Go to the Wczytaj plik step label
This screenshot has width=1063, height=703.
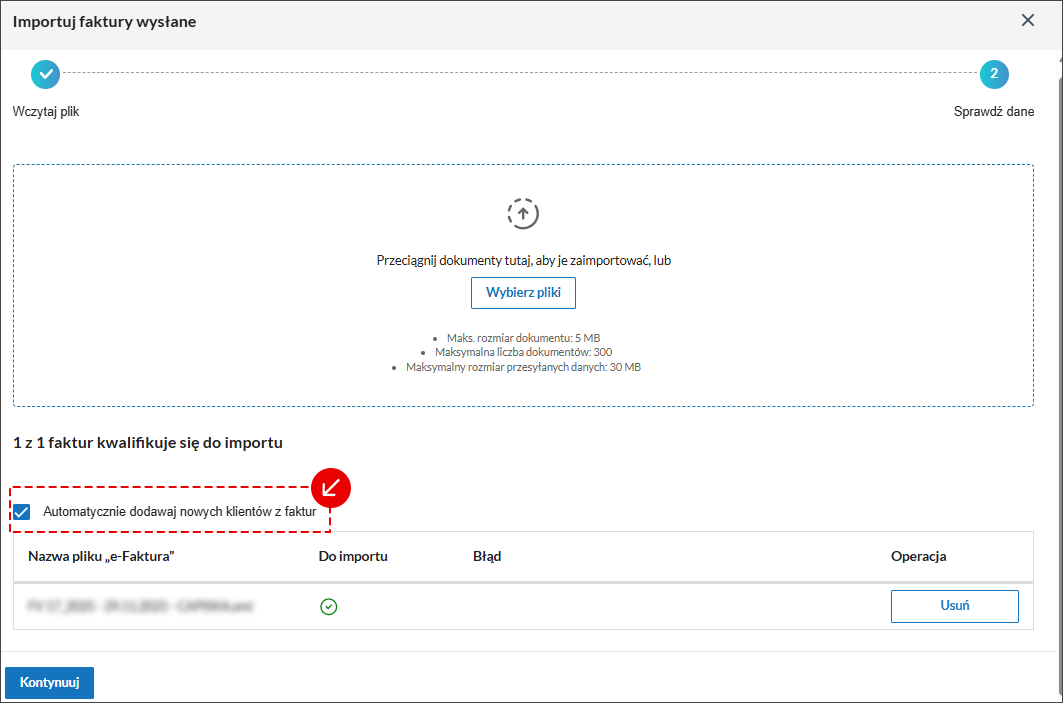click(x=46, y=112)
